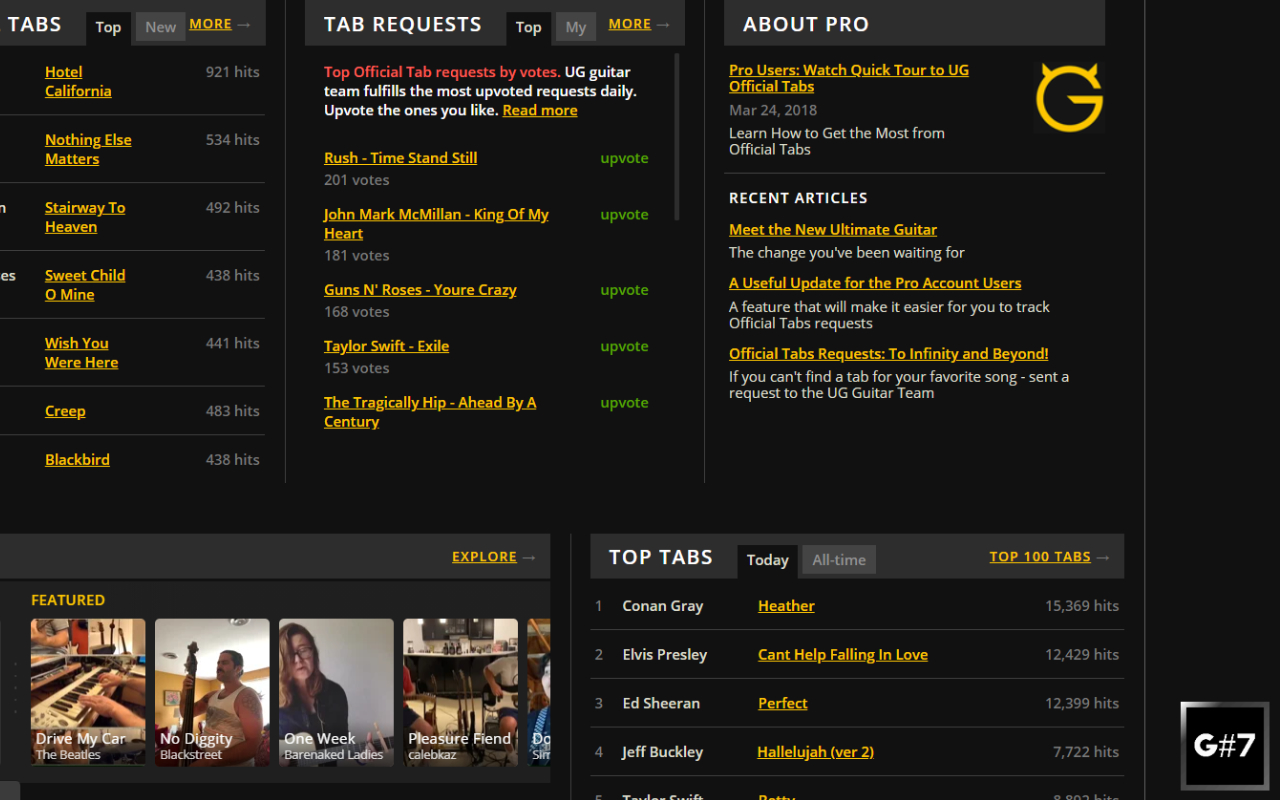Select Top tab in Tab Requests
The image size is (1280, 800).
[x=528, y=27]
